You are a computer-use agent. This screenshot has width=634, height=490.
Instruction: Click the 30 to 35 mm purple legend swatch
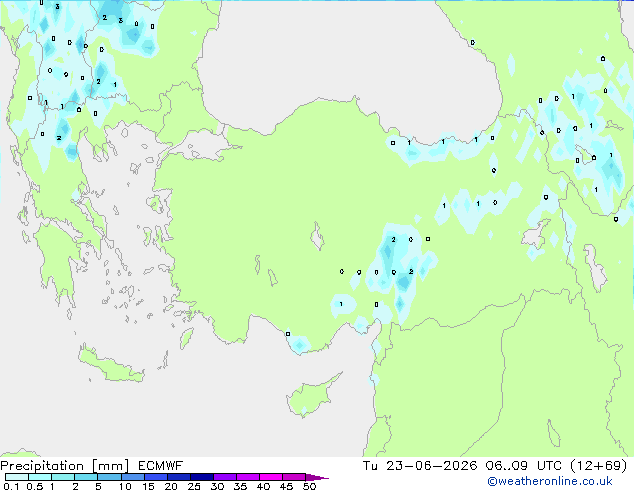[224, 477]
